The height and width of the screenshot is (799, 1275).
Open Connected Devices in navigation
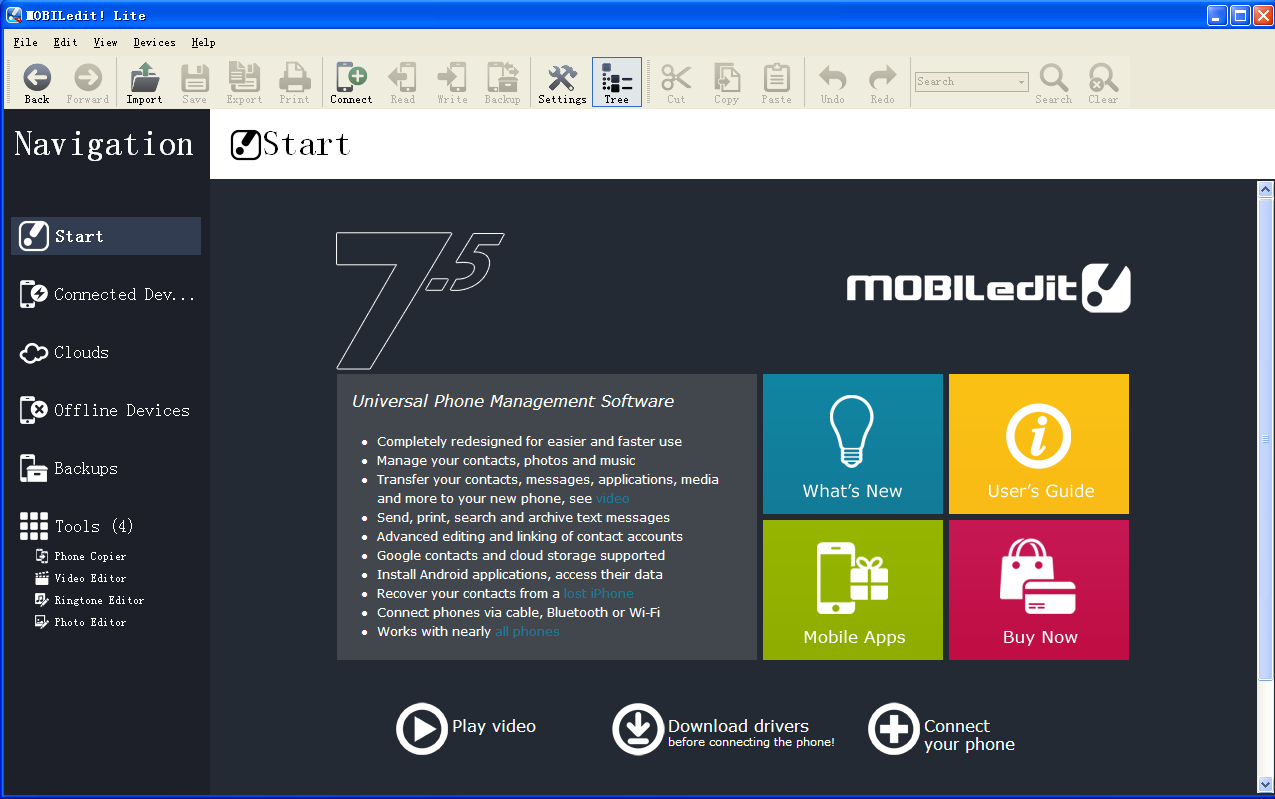click(x=106, y=294)
